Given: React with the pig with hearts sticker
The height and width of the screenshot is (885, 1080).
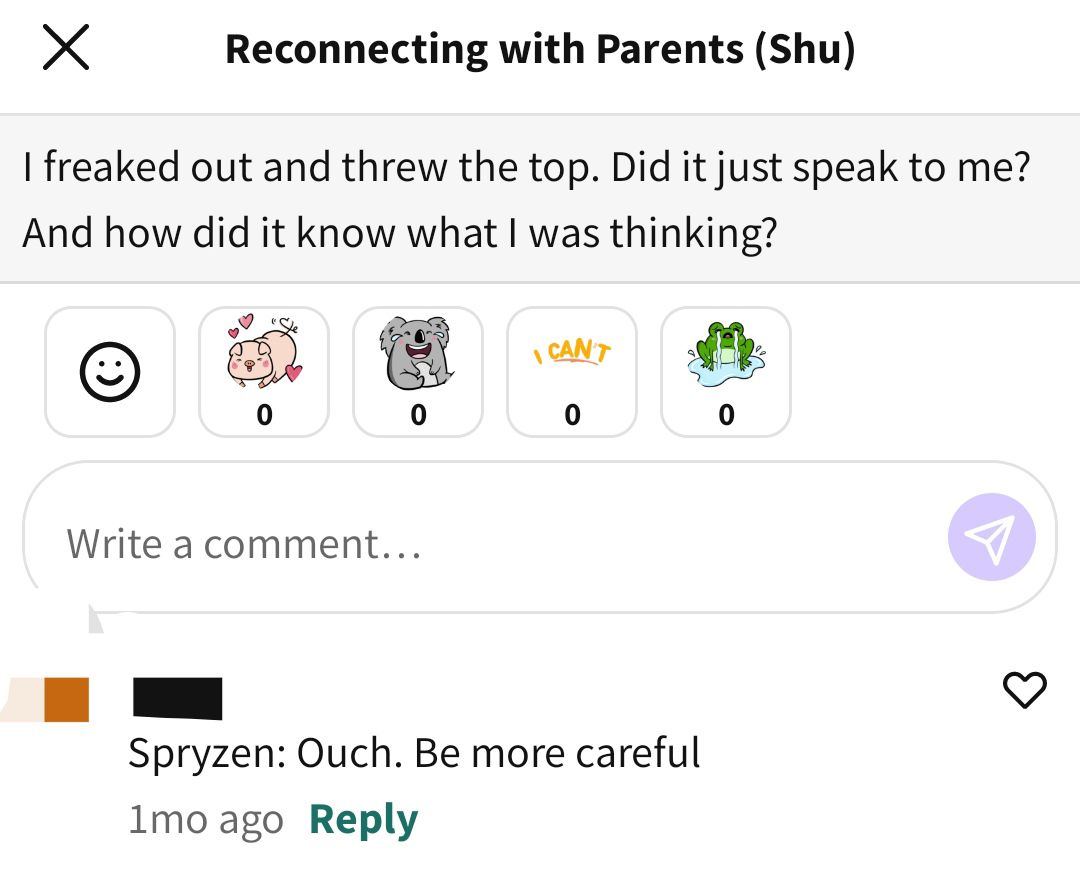Looking at the screenshot, I should coord(264,372).
